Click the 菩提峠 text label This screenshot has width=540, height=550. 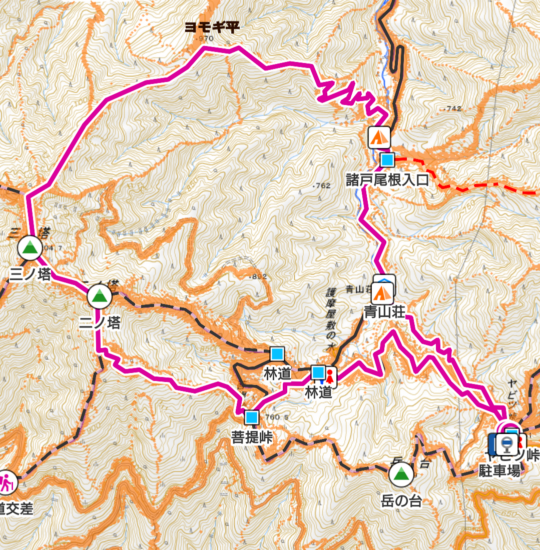click(x=252, y=437)
